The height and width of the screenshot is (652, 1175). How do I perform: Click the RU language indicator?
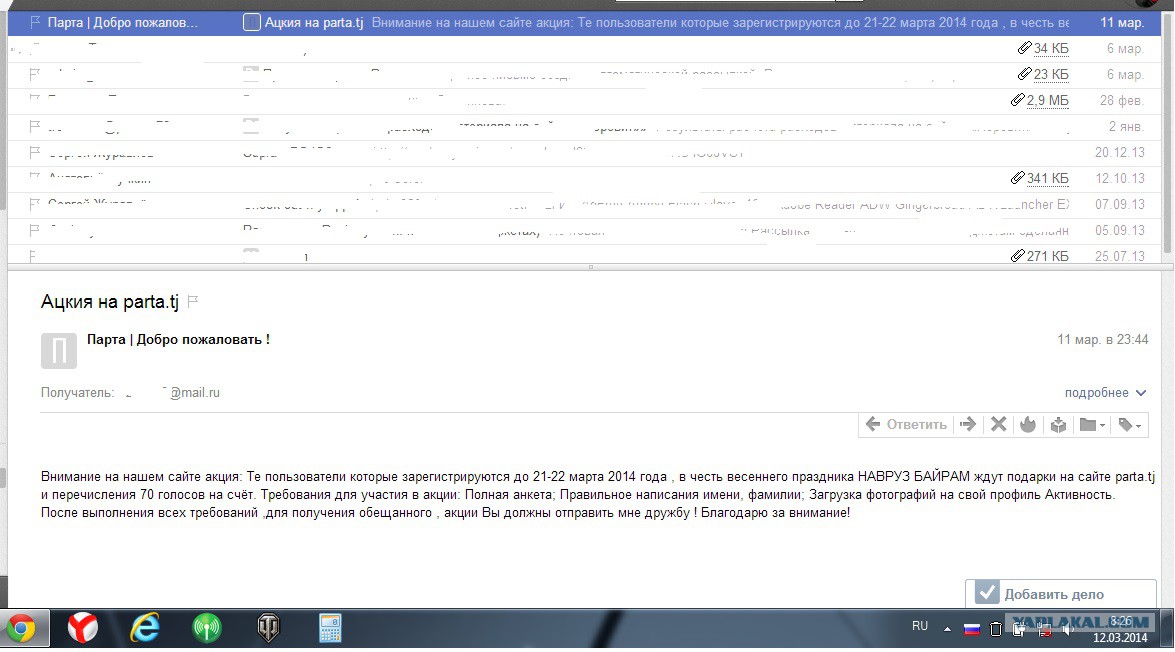click(920, 626)
